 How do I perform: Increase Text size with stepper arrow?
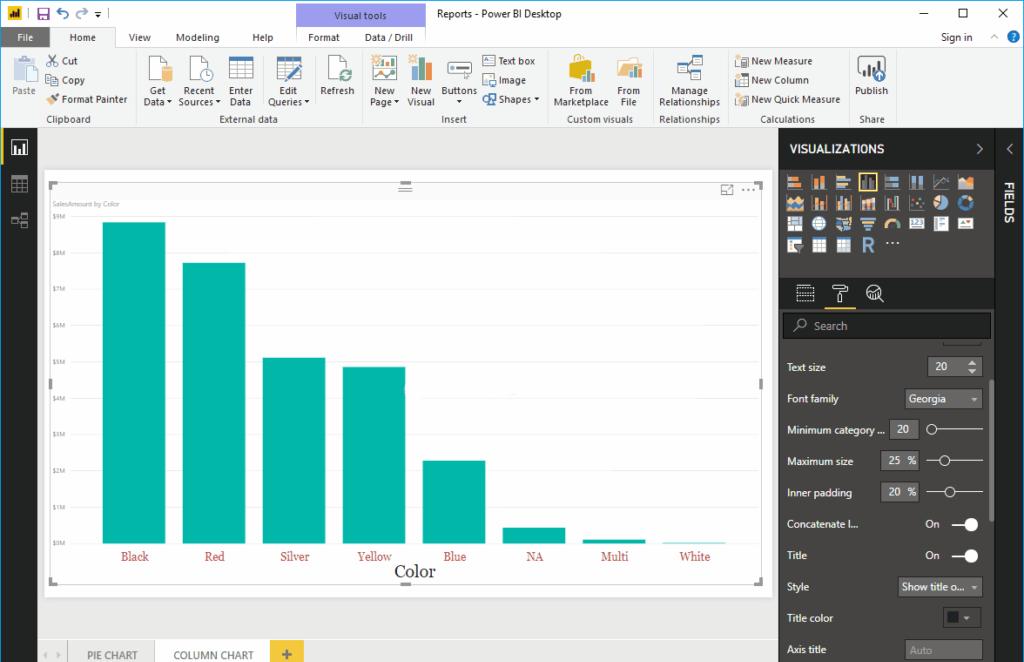tap(972, 362)
